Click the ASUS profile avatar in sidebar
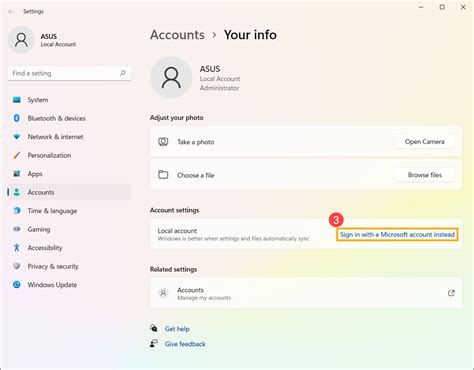The height and width of the screenshot is (370, 474). (21, 40)
